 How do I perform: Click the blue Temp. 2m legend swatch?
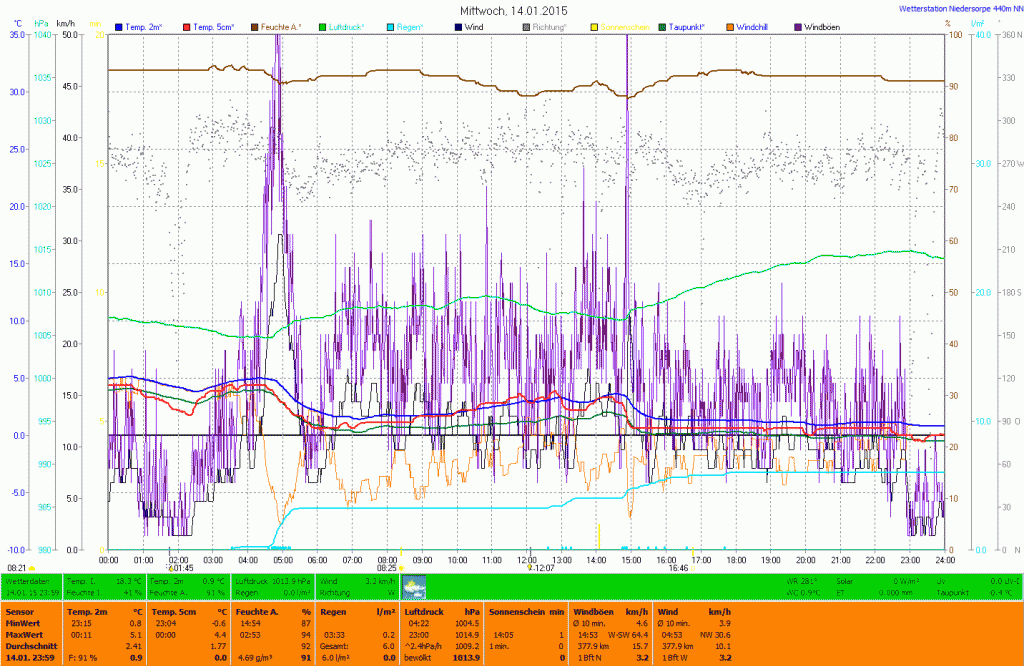pyautogui.click(x=120, y=27)
